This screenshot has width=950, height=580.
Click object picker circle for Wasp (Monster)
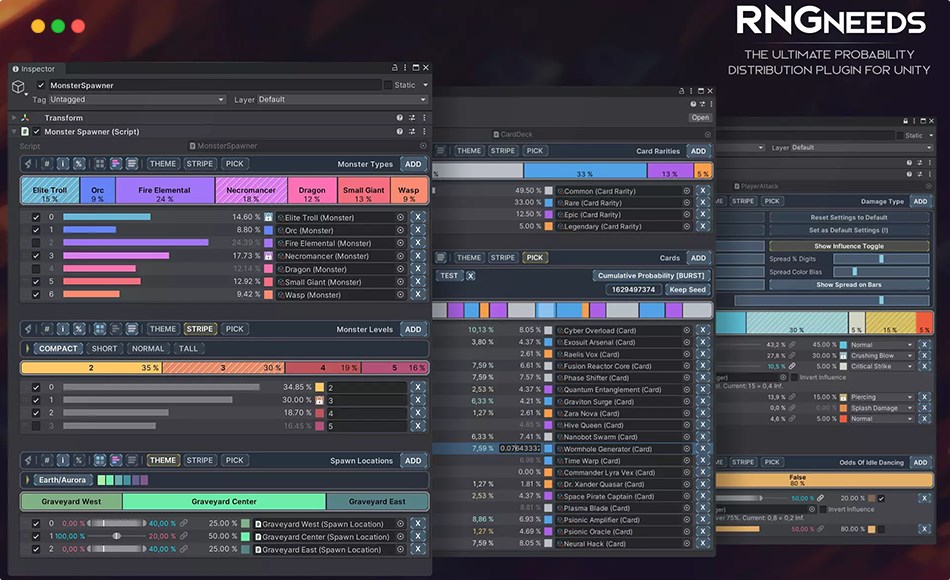[x=400, y=294]
